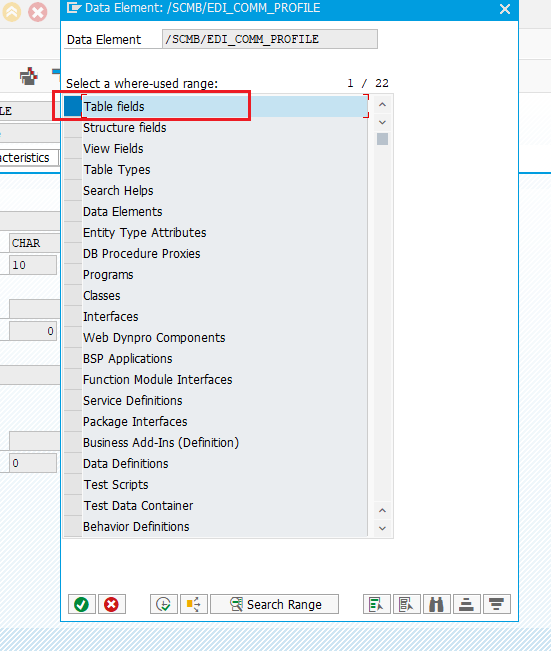
Task: Click the execute in background clock icon
Action: coord(164,604)
